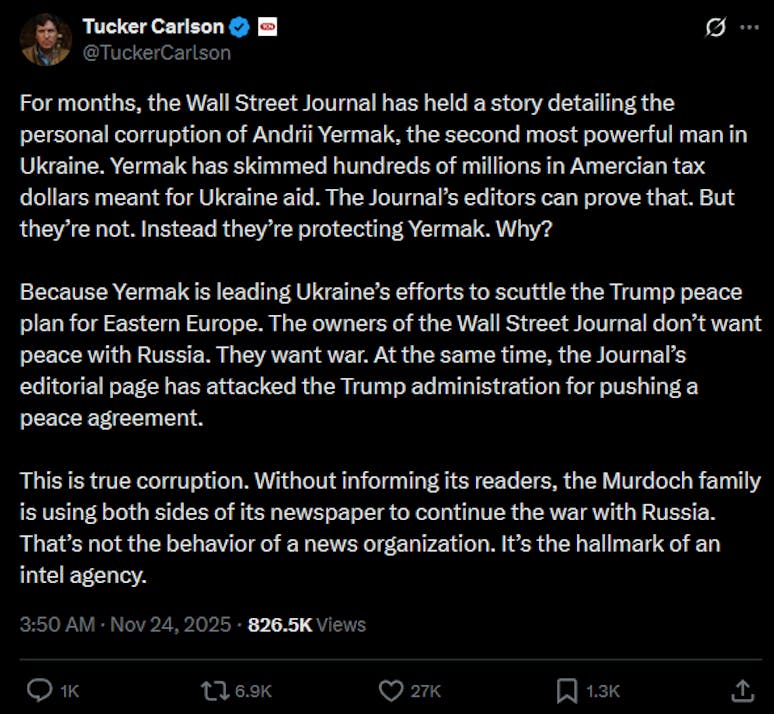Click the 6.9K reposts count
Image resolution: width=774 pixels, height=714 pixels.
point(251,690)
